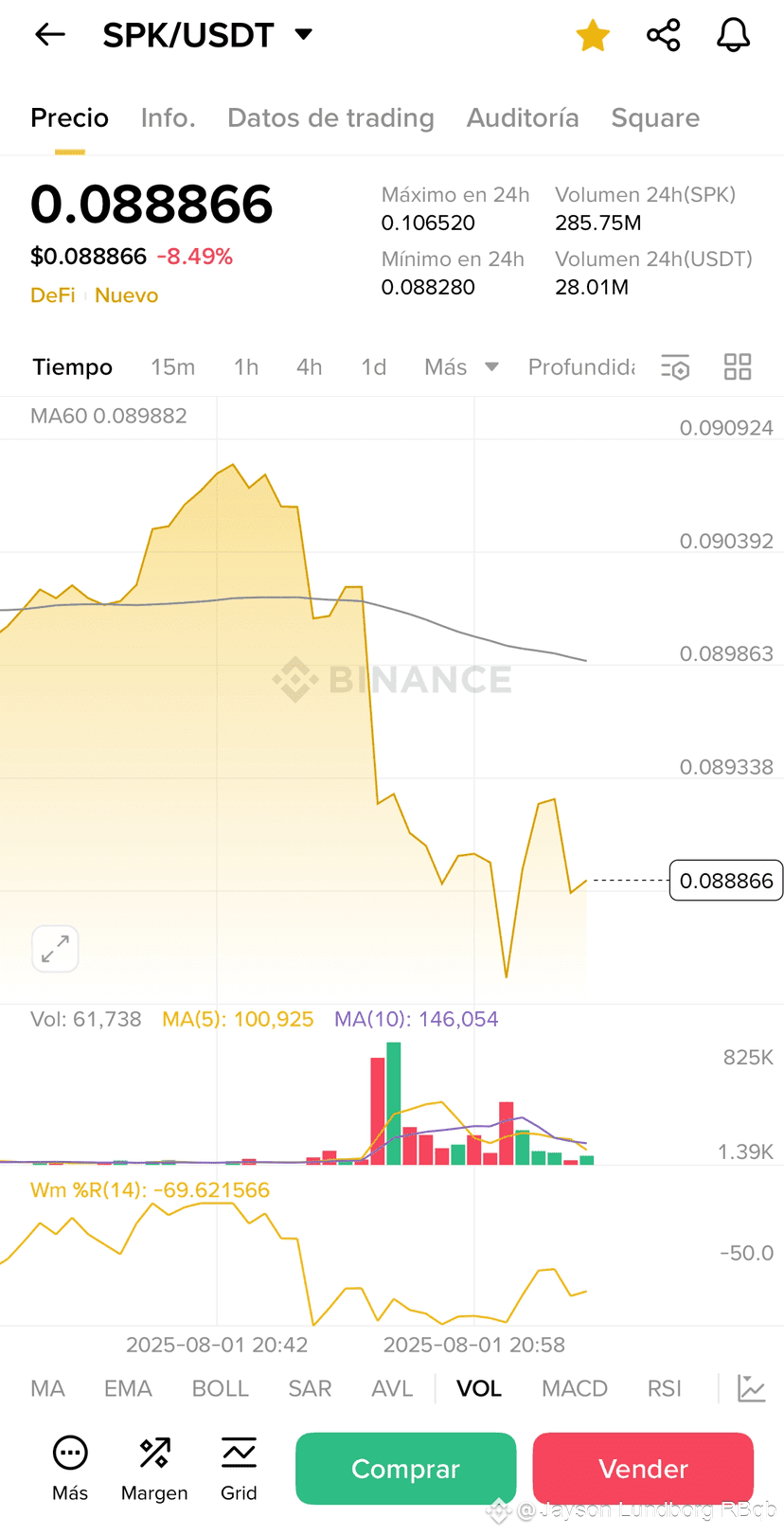
Task: Switch to the Info. tab
Action: (168, 117)
